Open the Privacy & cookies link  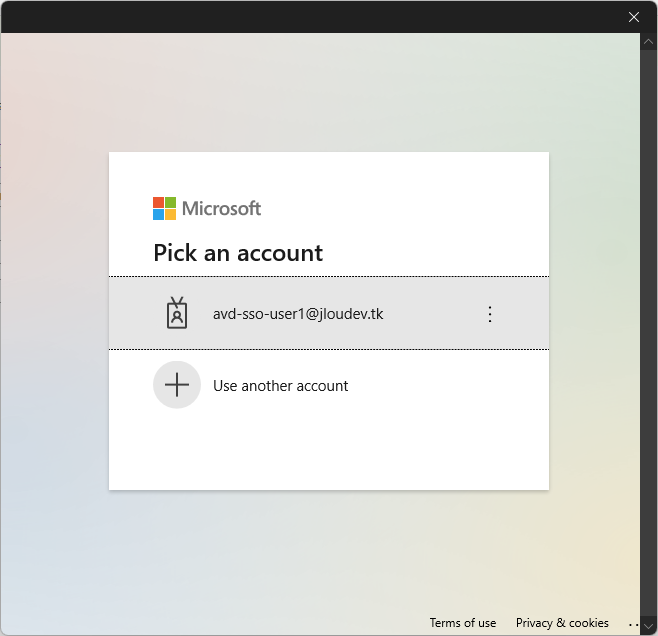pos(562,623)
